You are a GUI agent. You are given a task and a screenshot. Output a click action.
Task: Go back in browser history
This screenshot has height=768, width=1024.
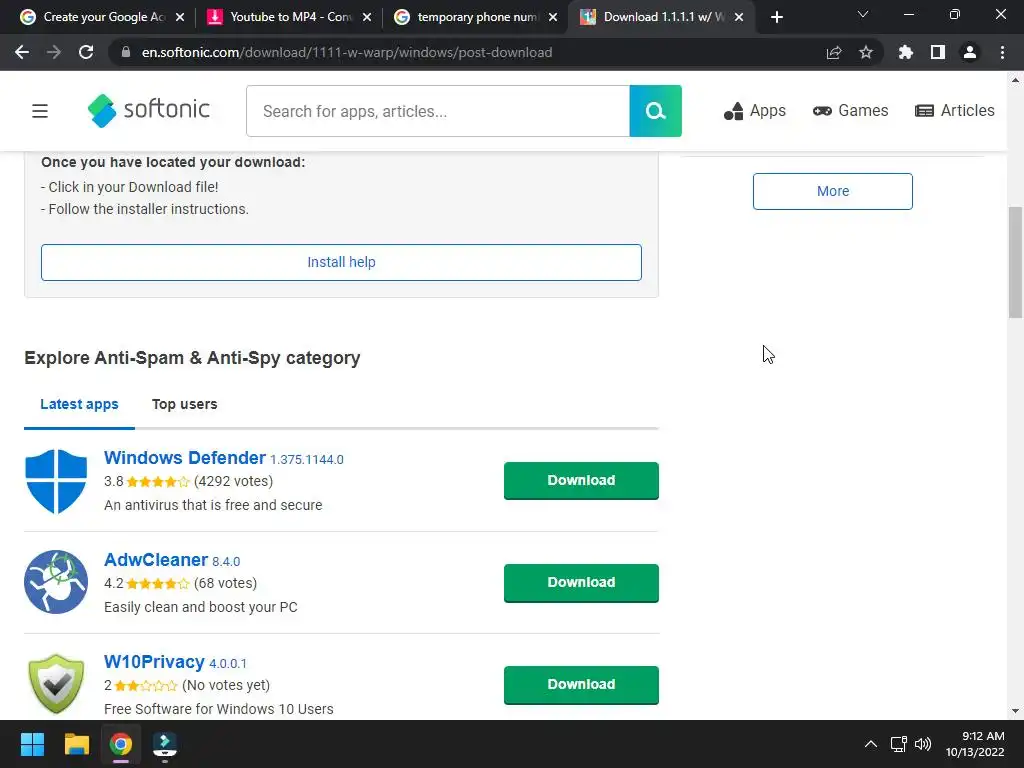click(22, 52)
